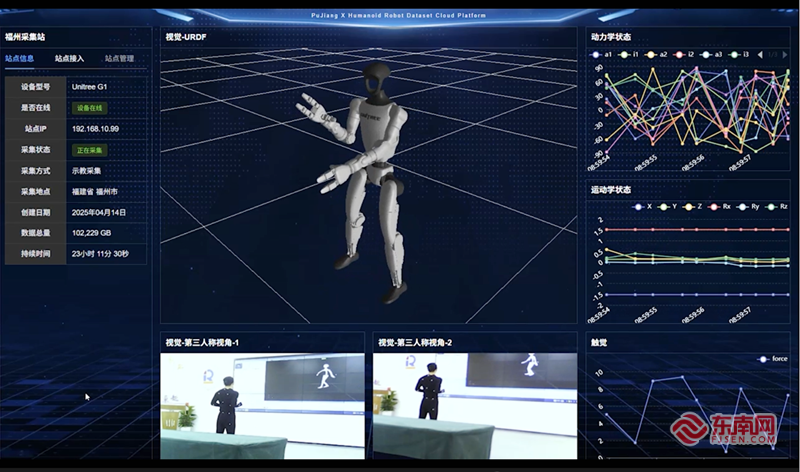Toggle the a1 series in dynamics legend
The image size is (800, 472).
(597, 54)
